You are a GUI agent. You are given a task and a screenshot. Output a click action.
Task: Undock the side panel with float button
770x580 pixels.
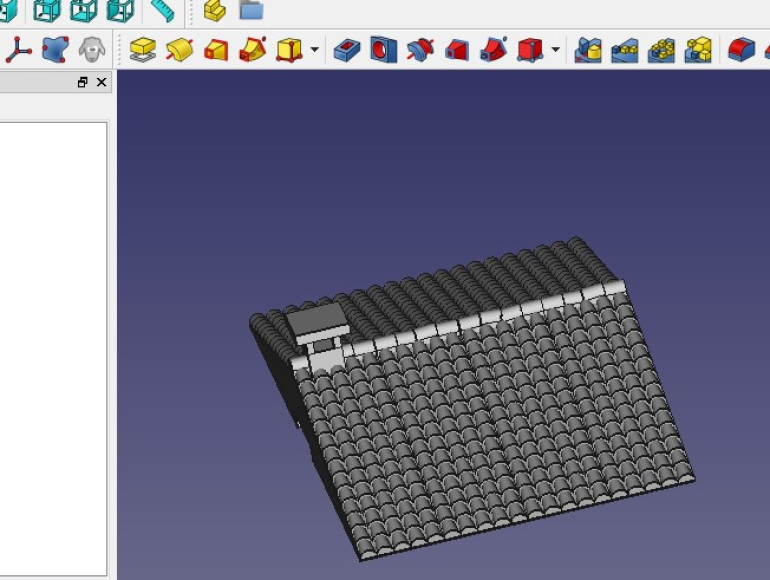click(83, 83)
